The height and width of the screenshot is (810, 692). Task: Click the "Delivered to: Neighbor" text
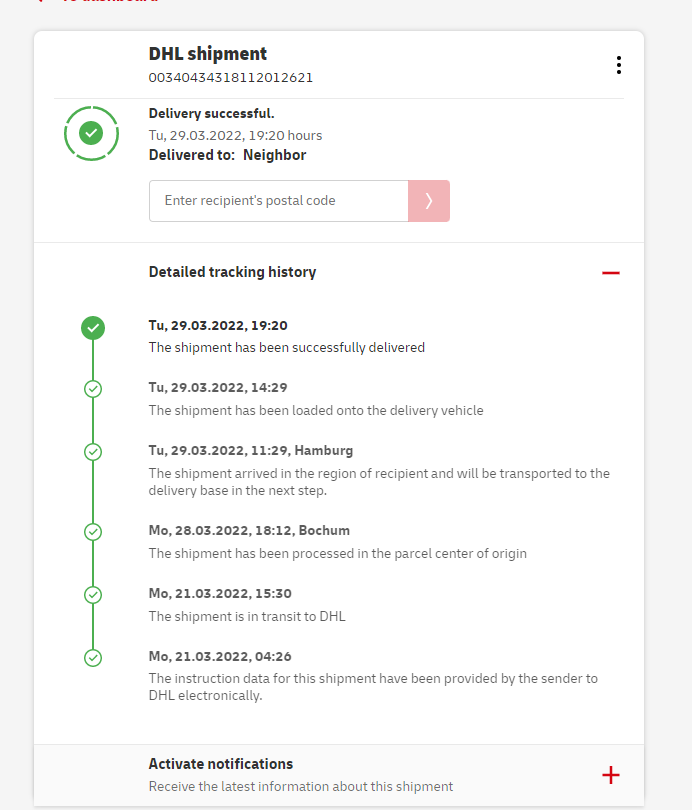228,155
